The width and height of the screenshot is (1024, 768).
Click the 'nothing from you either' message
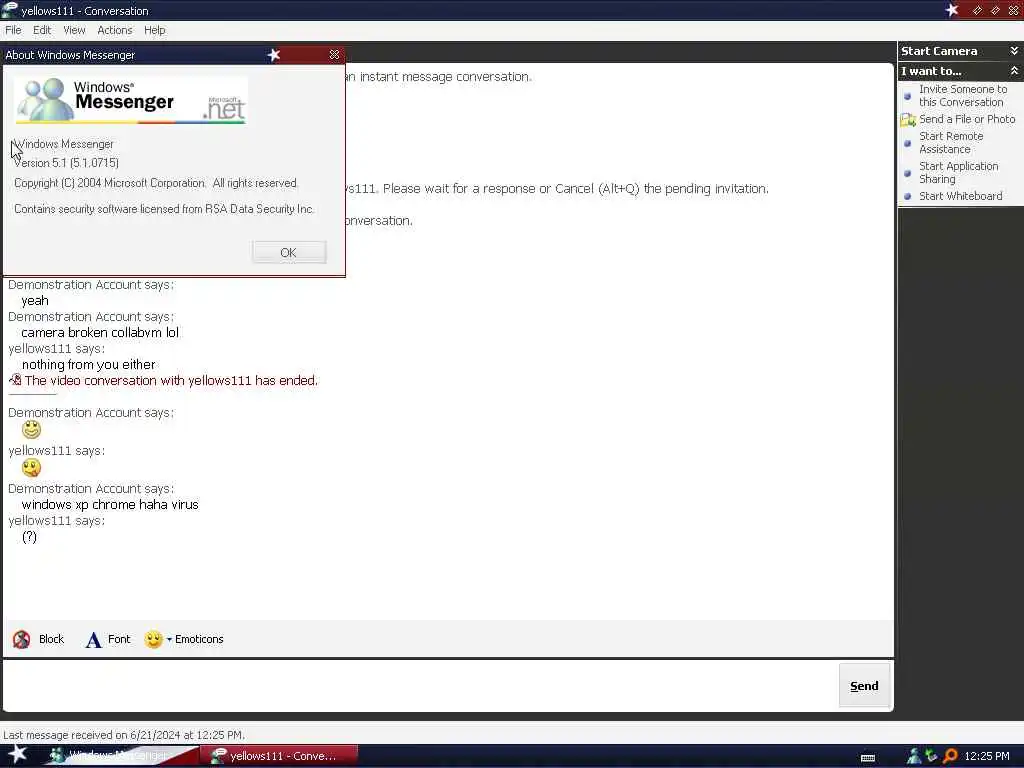point(89,364)
